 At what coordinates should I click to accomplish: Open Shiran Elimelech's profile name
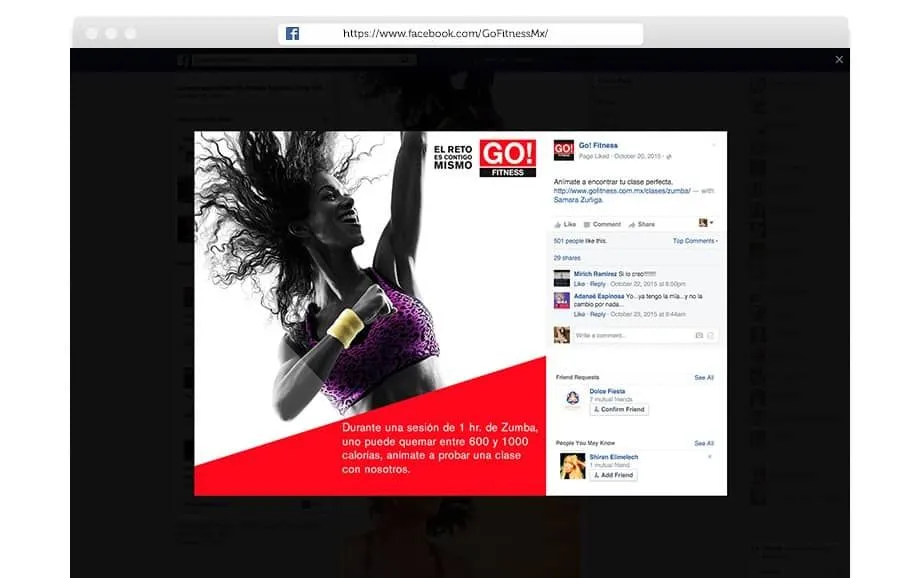click(613, 457)
